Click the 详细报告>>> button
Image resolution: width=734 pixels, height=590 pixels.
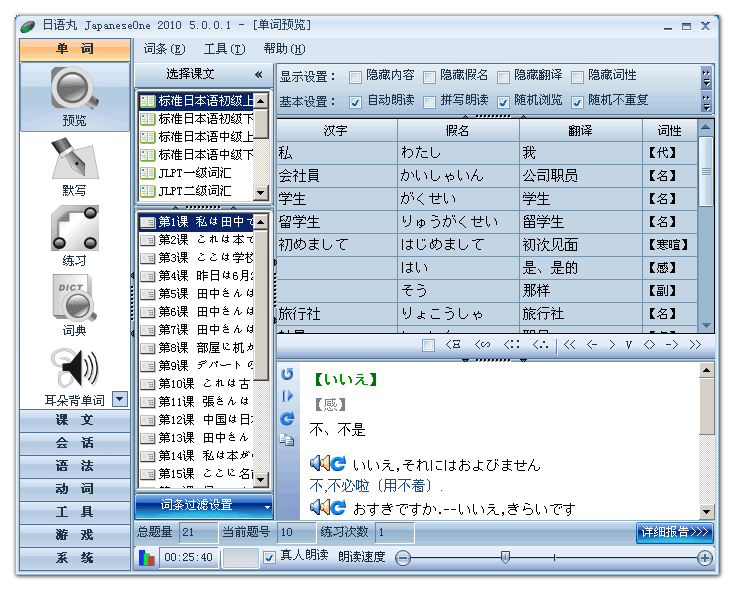point(674,532)
